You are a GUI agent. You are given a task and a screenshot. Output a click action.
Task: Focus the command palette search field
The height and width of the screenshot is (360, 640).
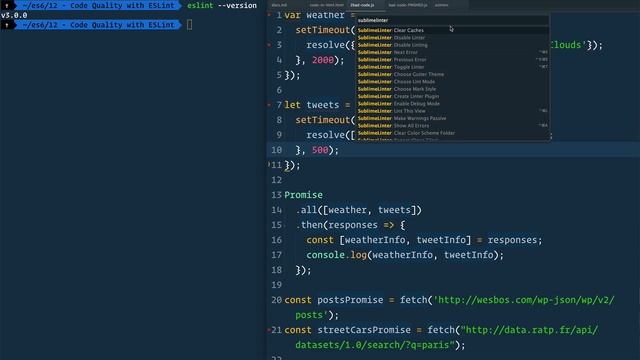[452, 20]
